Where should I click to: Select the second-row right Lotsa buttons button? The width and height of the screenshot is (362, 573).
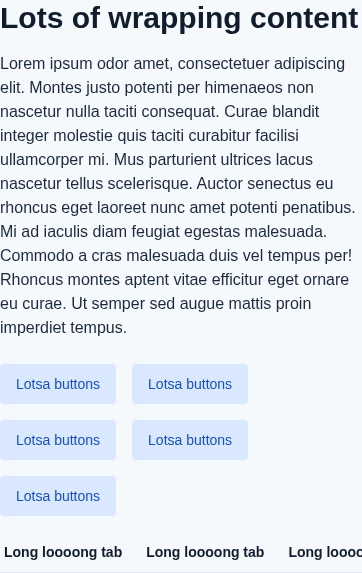(x=190, y=440)
